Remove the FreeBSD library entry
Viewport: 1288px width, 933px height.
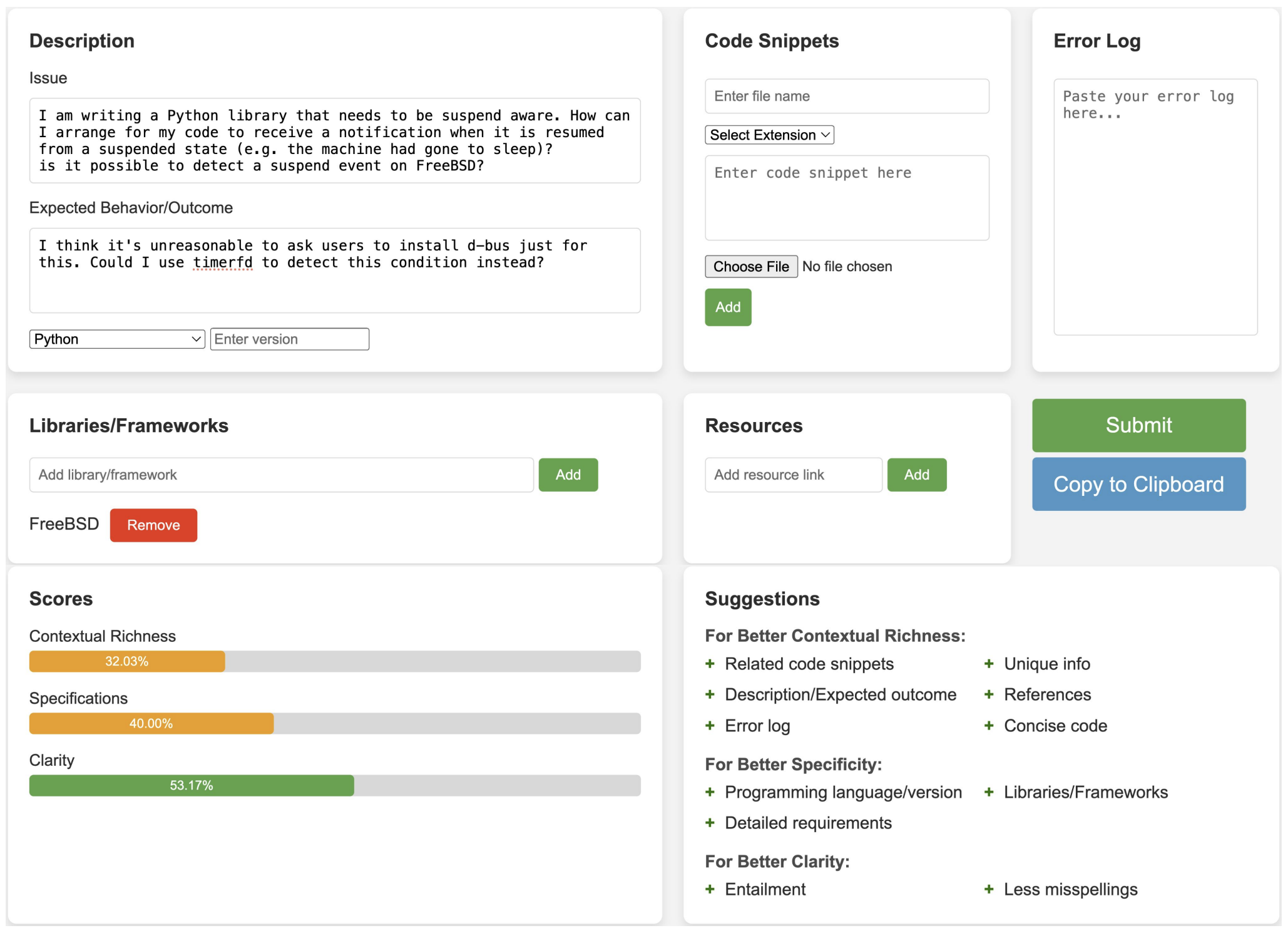[153, 525]
